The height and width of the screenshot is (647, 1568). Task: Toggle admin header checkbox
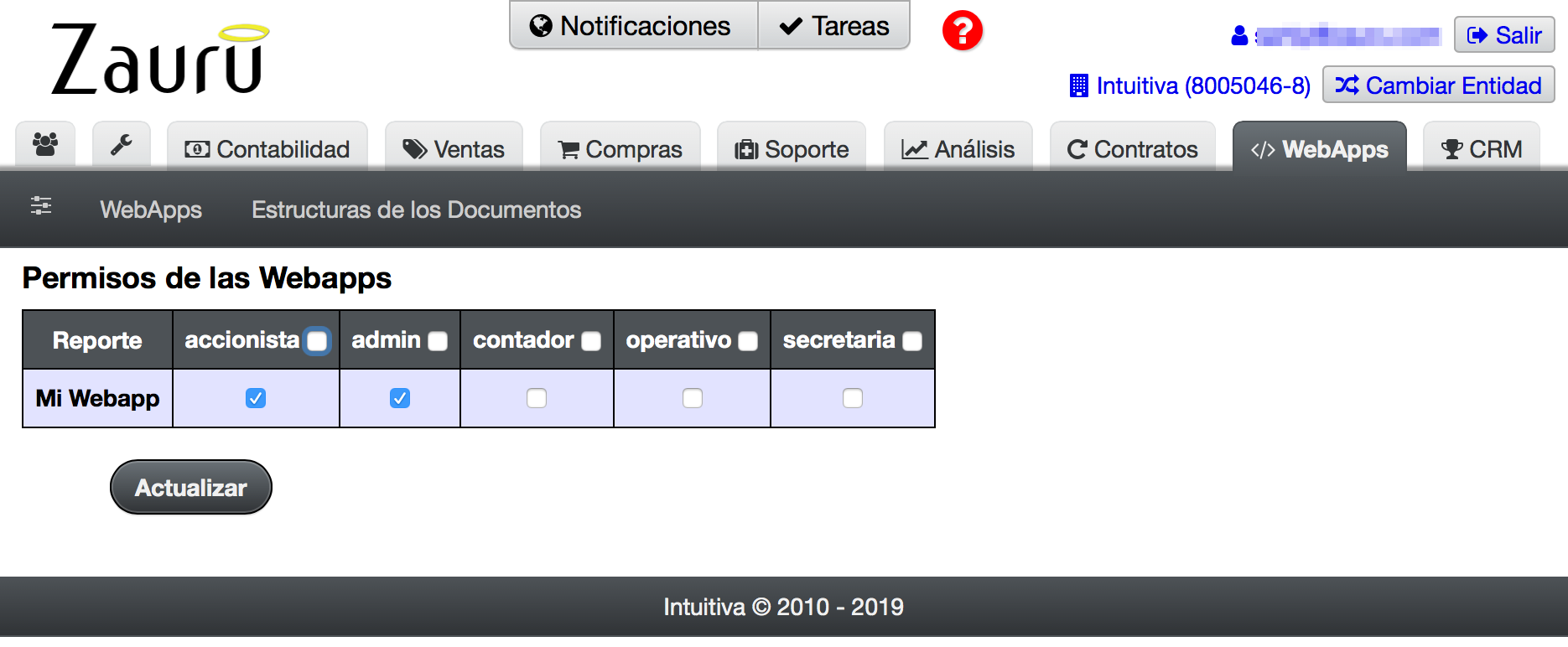438,341
